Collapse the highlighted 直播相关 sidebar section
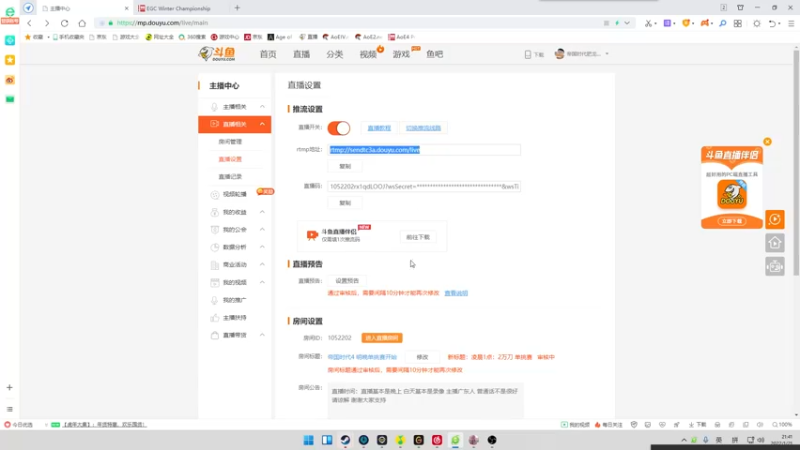 262,124
